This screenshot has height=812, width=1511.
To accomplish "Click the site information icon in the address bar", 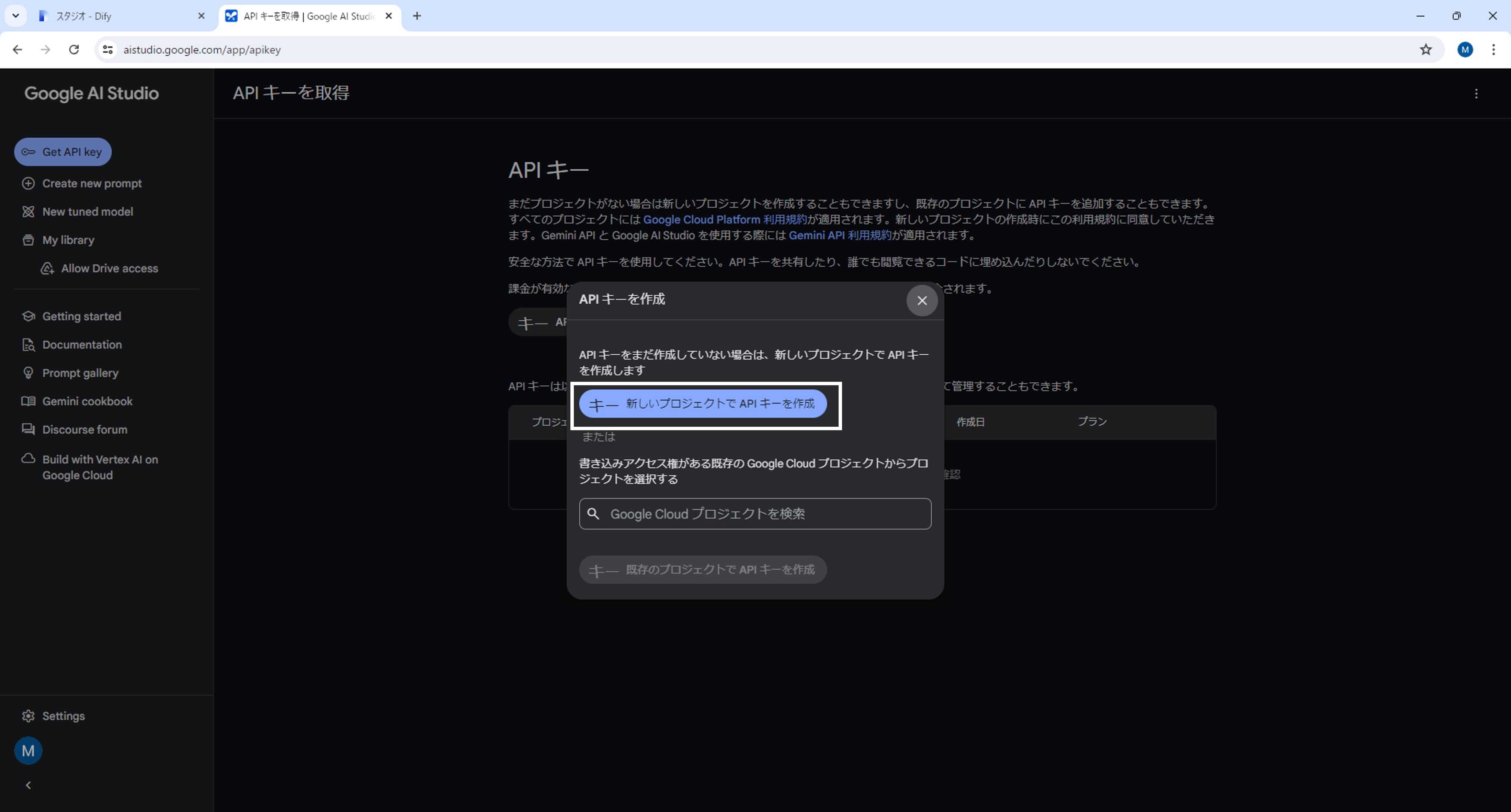I will (108, 50).
